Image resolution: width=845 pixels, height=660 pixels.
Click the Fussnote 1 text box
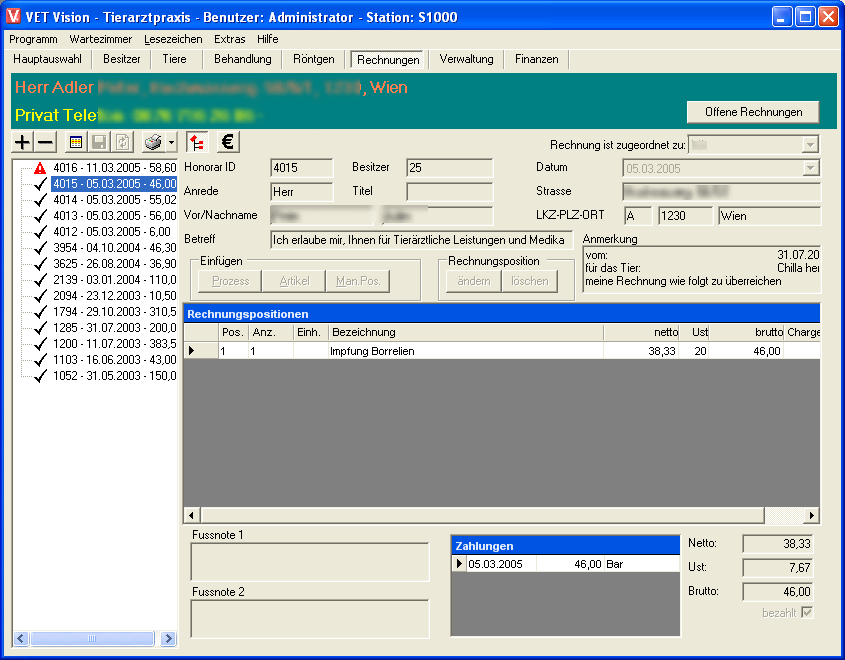pyautogui.click(x=310, y=562)
